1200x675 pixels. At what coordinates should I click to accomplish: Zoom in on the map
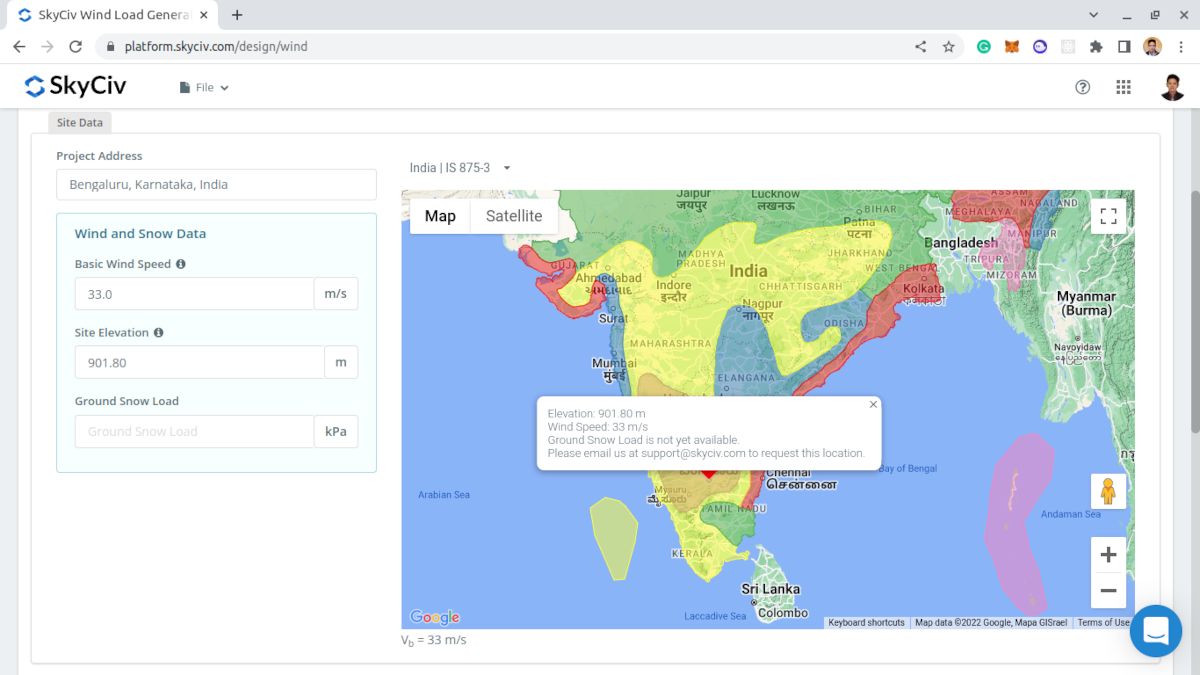(1108, 555)
